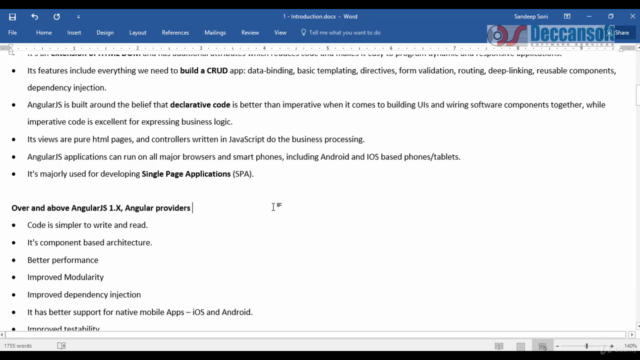Select the View ribbon tab

tap(280, 33)
